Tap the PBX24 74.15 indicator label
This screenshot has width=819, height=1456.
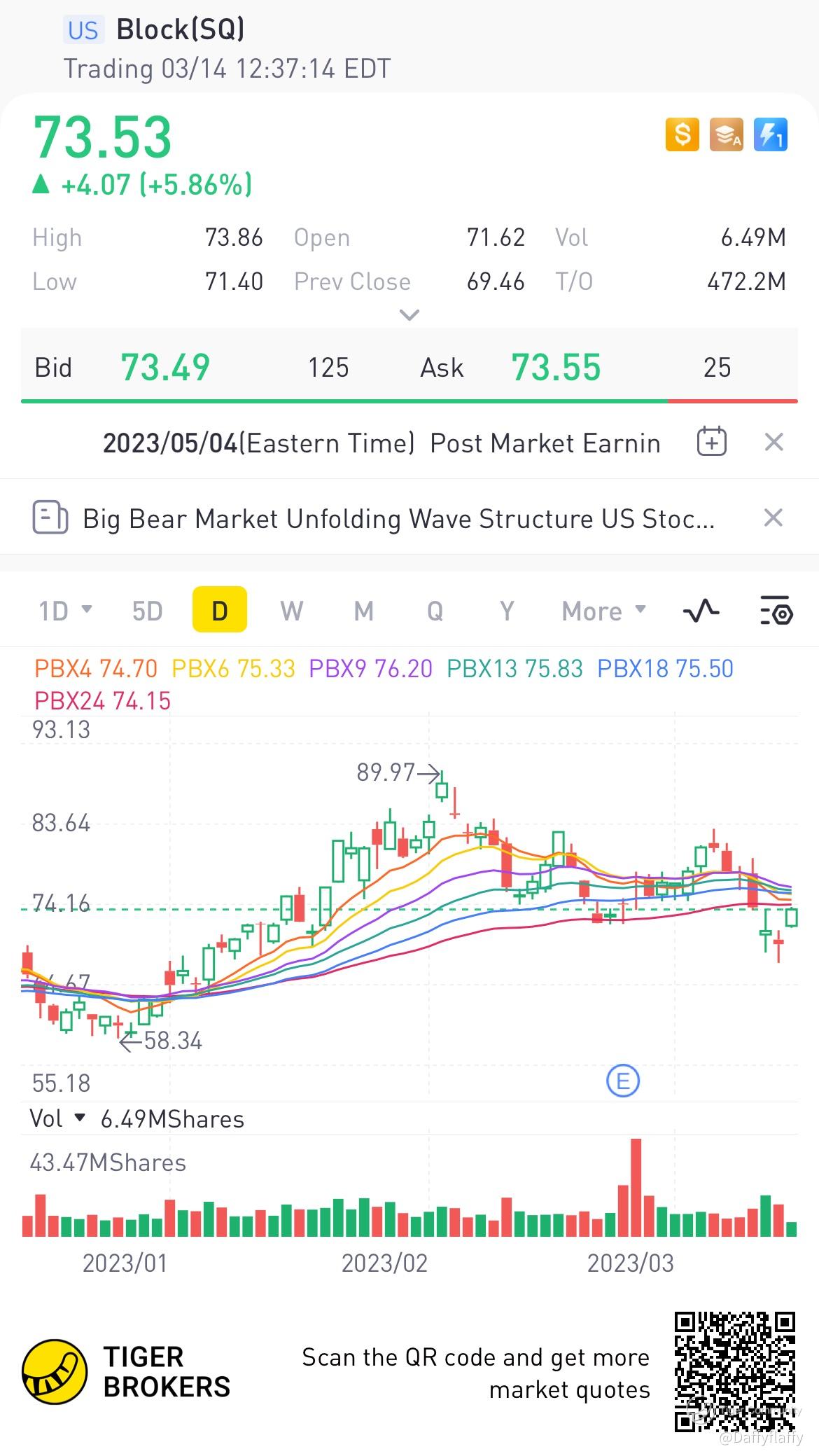pyautogui.click(x=102, y=701)
